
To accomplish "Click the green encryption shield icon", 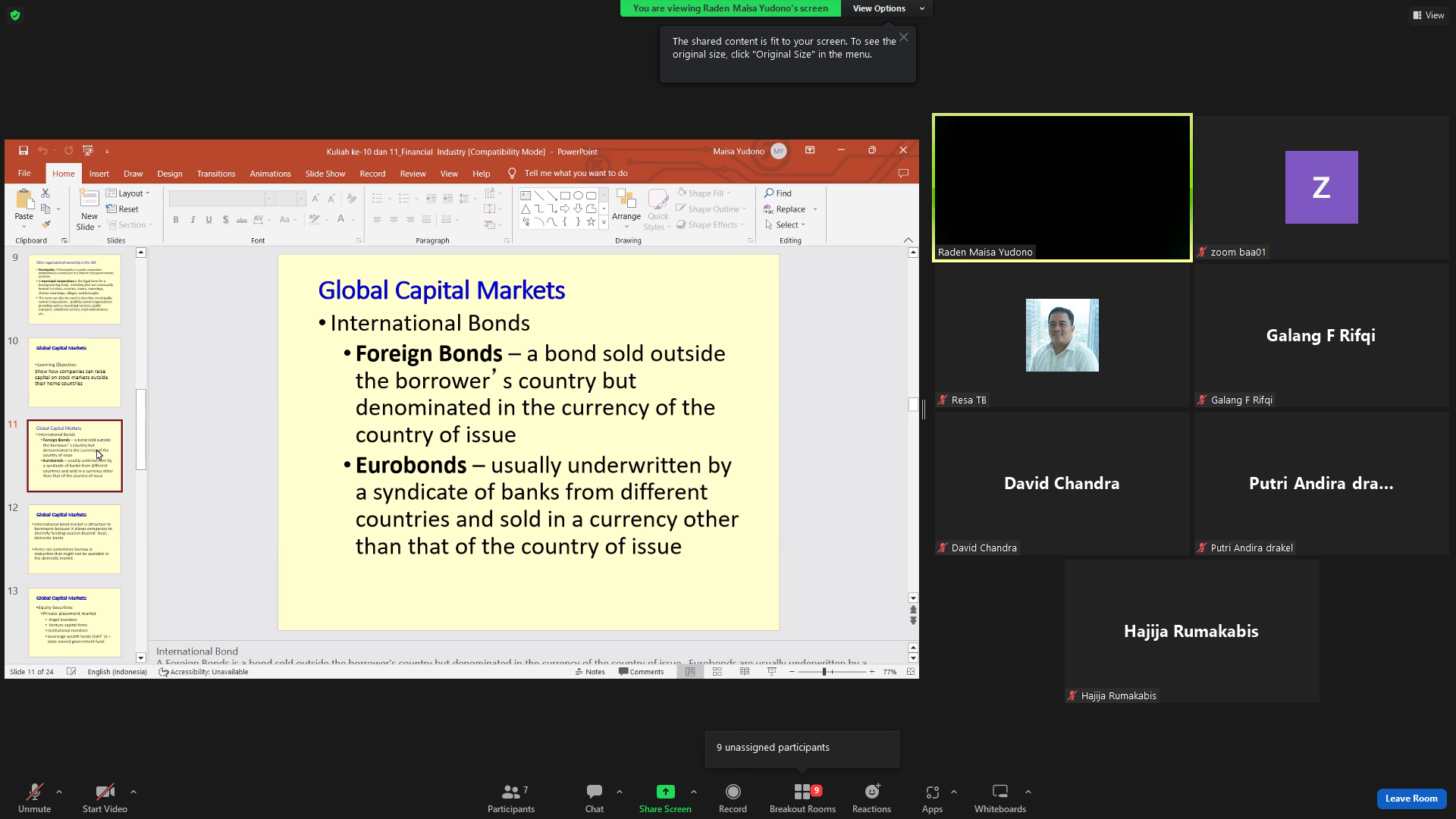I will coord(15,15).
